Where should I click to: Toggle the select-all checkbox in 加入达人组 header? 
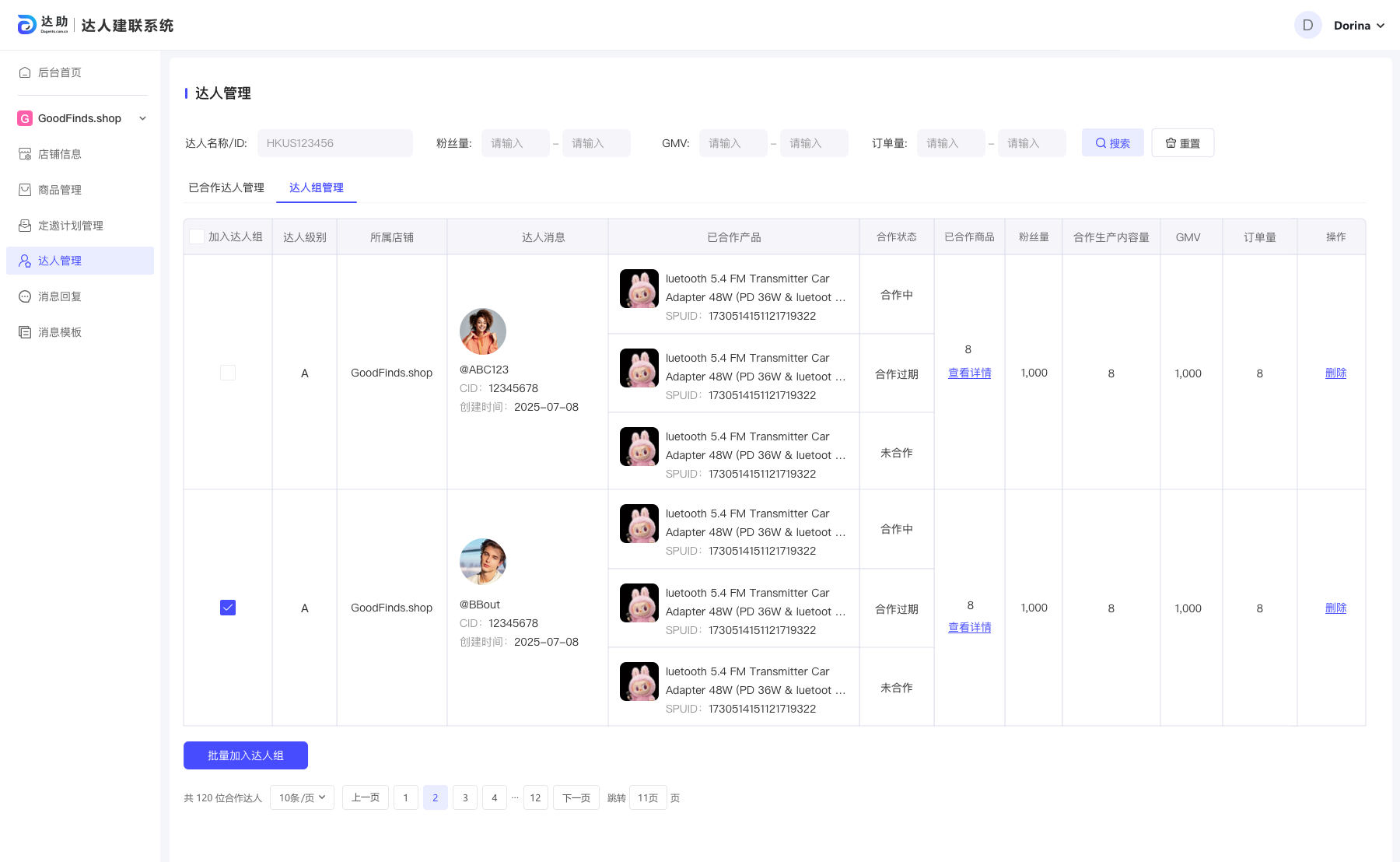tap(197, 237)
